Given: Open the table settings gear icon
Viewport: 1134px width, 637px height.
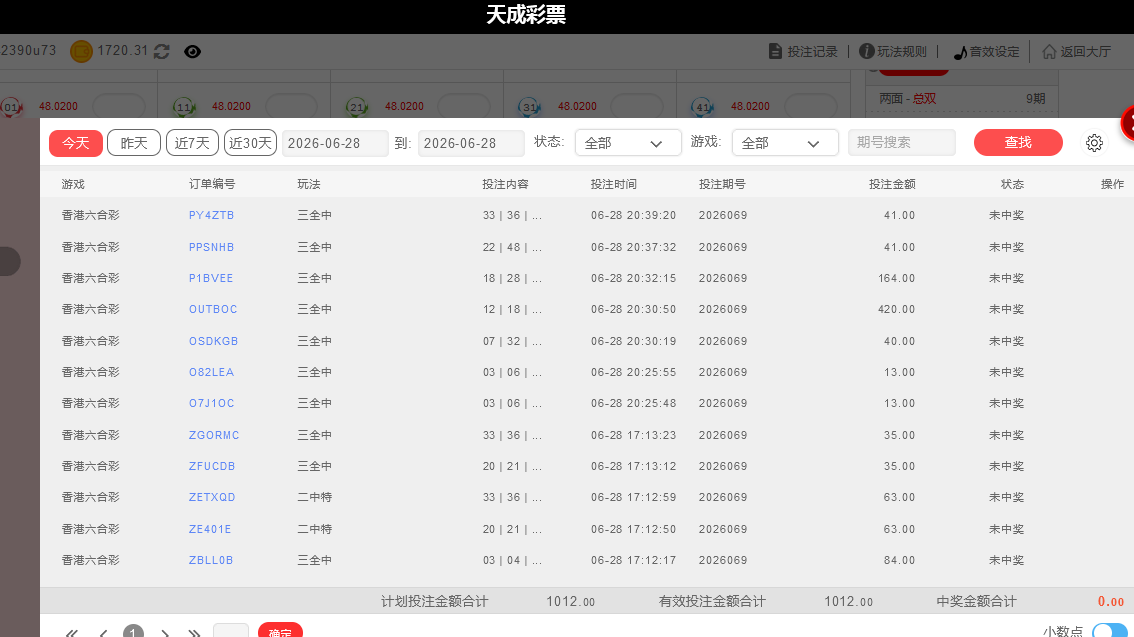Looking at the screenshot, I should pyautogui.click(x=1094, y=143).
